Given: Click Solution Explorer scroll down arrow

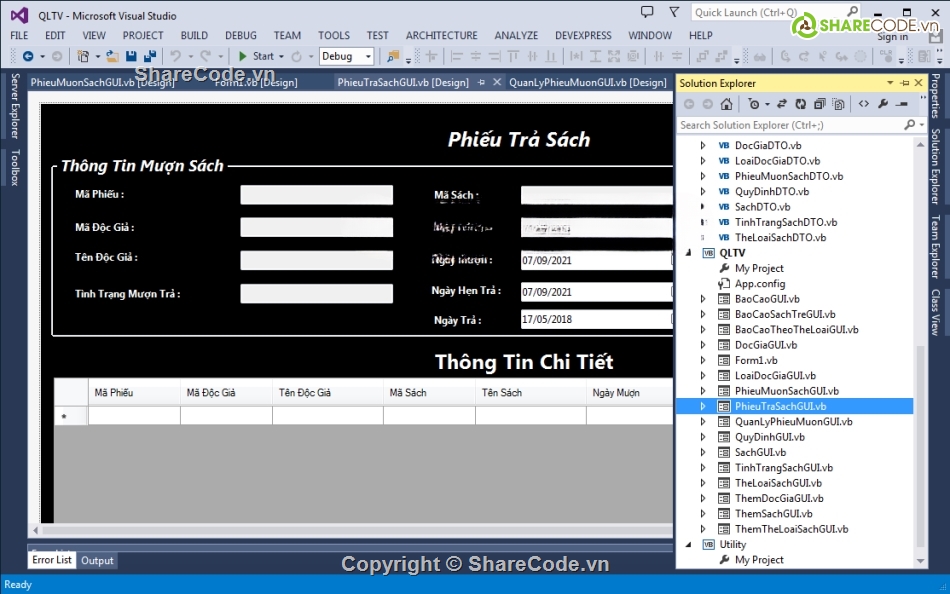Looking at the screenshot, I should (920, 561).
